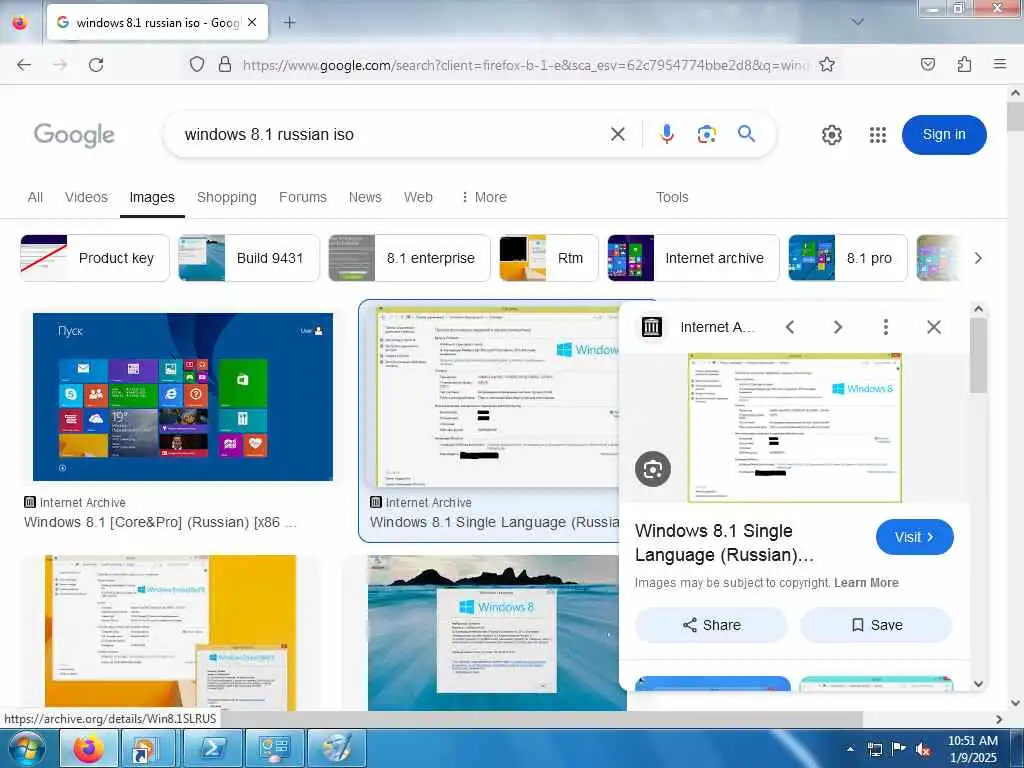Search inside image with Lens button
Screen dimensions: 1024x768
pyautogui.click(x=652, y=469)
